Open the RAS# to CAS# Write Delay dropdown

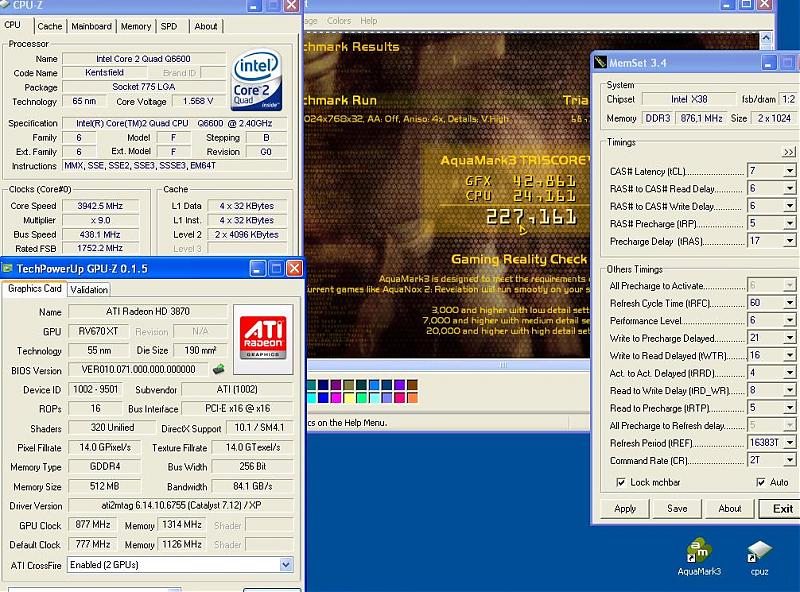coord(789,206)
